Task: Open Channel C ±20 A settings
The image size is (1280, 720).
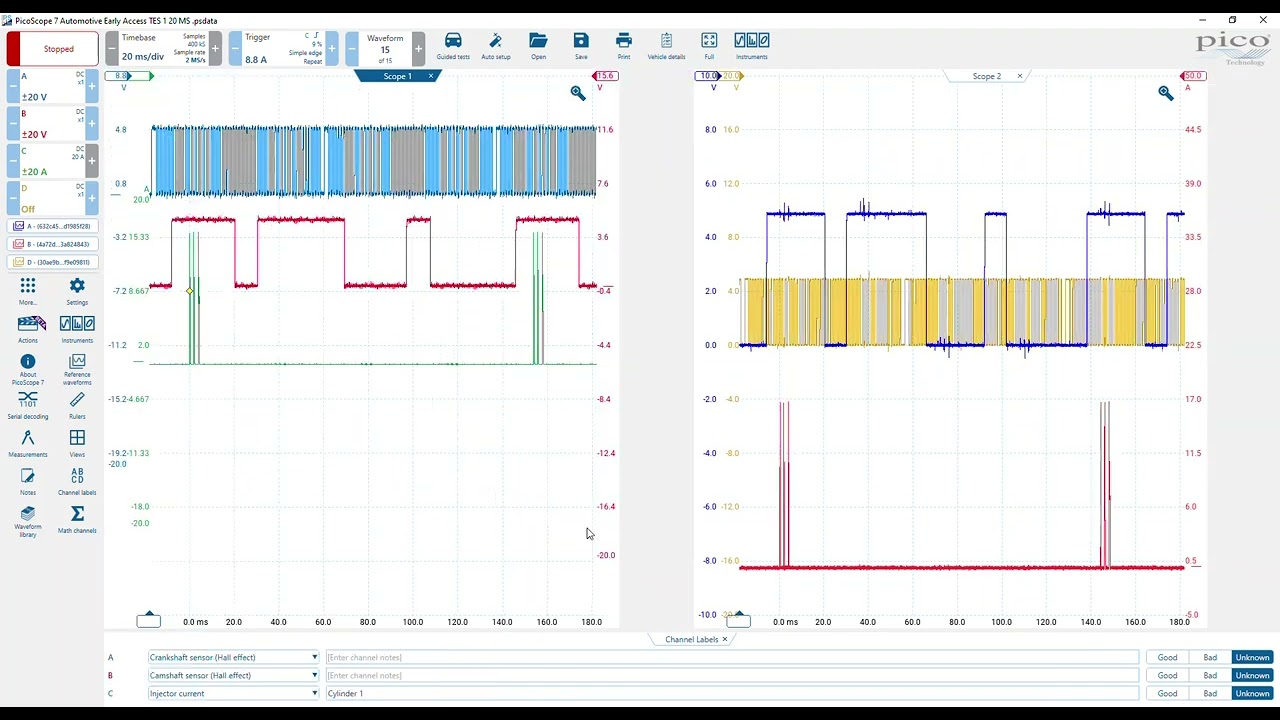Action: pos(52,161)
